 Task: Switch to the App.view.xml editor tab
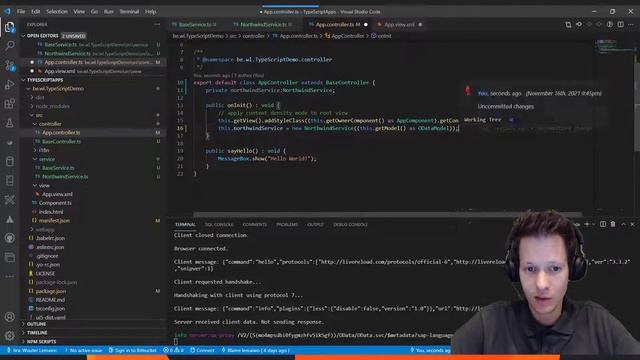[399, 24]
